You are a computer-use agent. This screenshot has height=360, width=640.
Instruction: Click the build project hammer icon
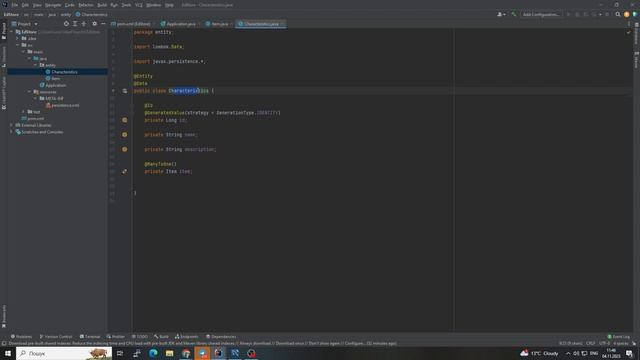514,14
